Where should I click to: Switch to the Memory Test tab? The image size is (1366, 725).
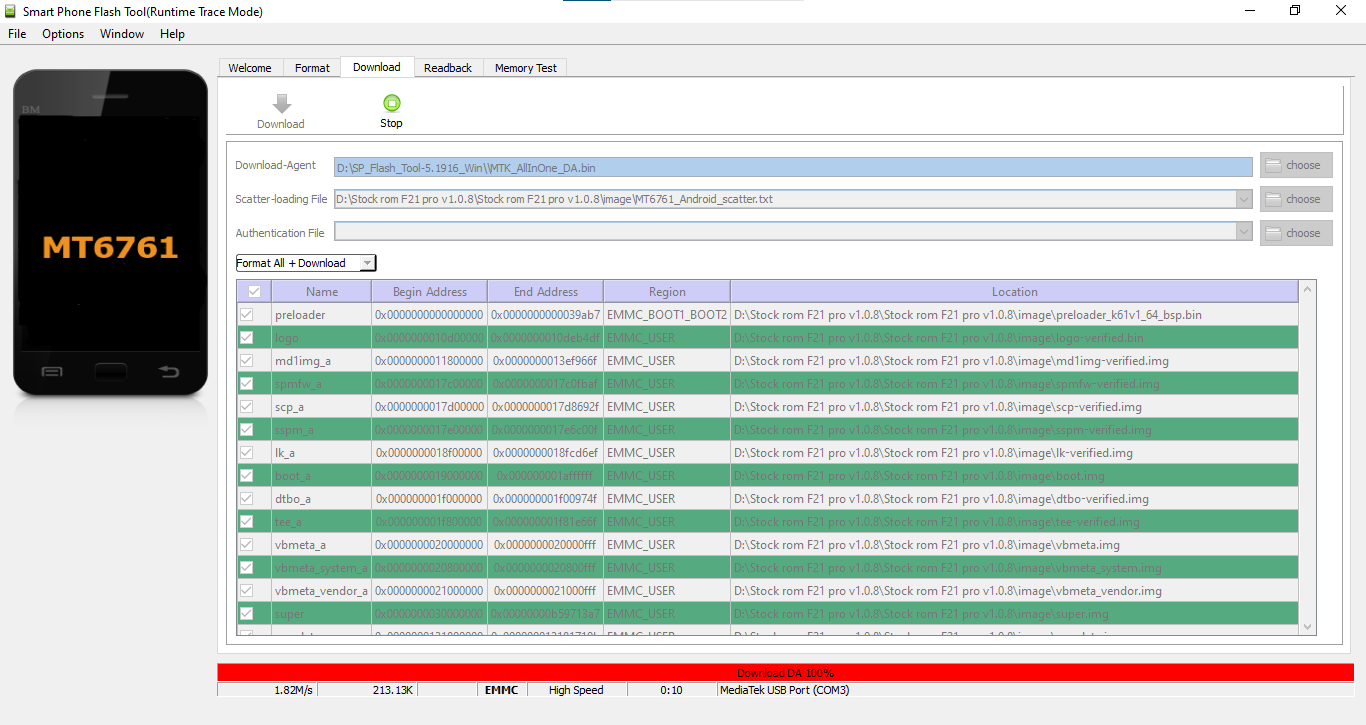coord(525,68)
